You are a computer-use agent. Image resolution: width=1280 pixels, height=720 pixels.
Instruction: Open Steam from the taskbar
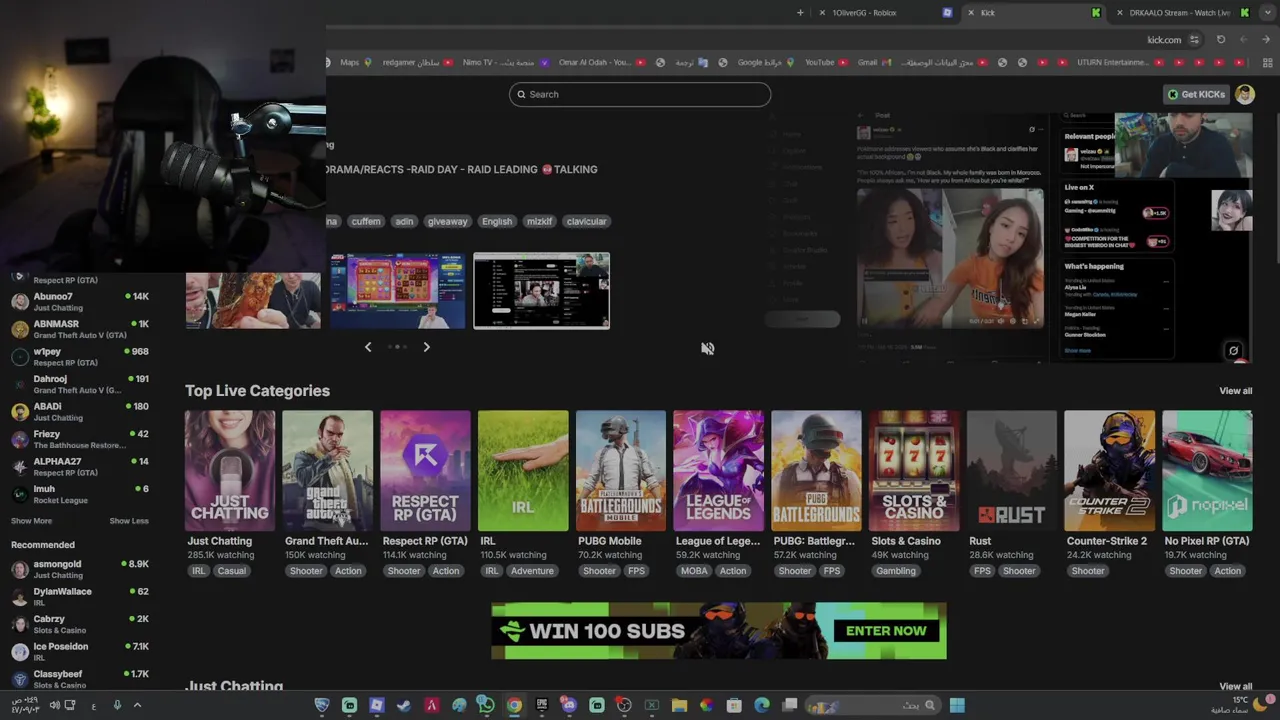tap(403, 705)
